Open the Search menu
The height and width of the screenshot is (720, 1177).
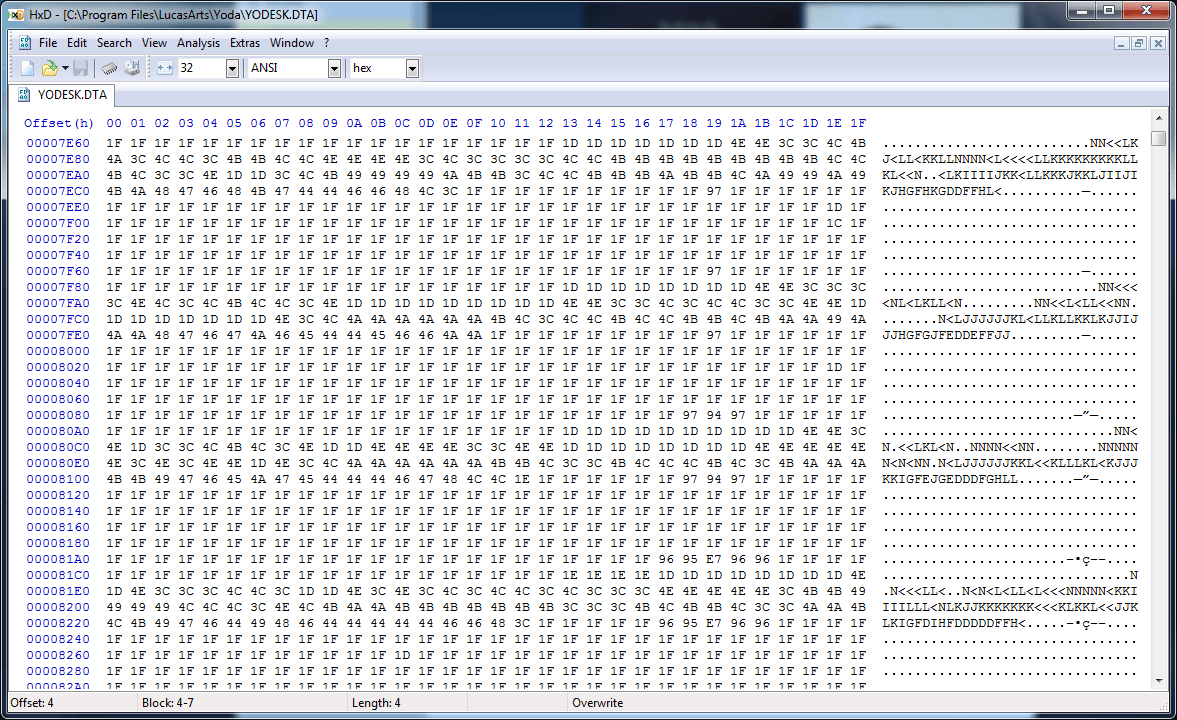coord(114,43)
